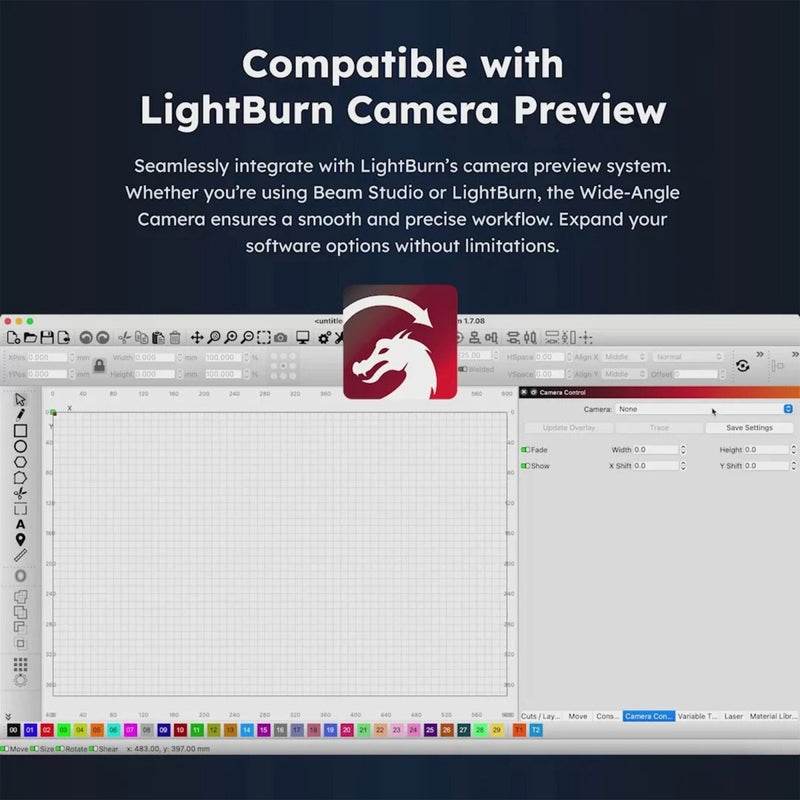Viewport: 800px width, 800px height.
Task: Select the Rectangle tool
Action: tap(20, 431)
